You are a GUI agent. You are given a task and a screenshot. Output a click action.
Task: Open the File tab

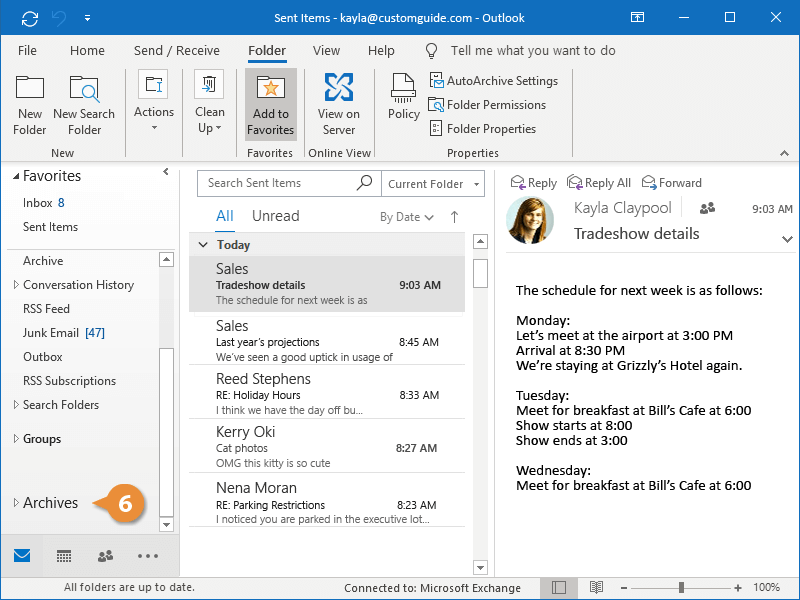pyautogui.click(x=27, y=51)
